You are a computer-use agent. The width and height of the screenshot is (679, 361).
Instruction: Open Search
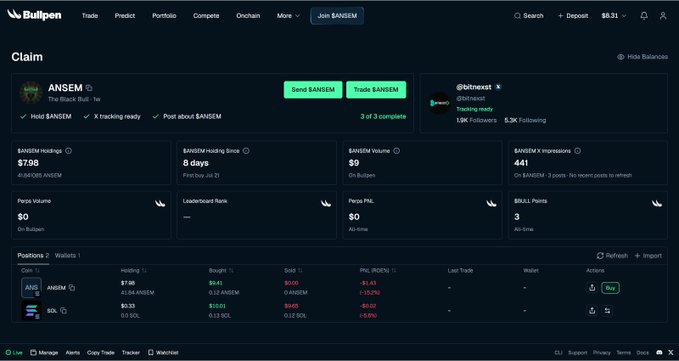[x=528, y=16]
